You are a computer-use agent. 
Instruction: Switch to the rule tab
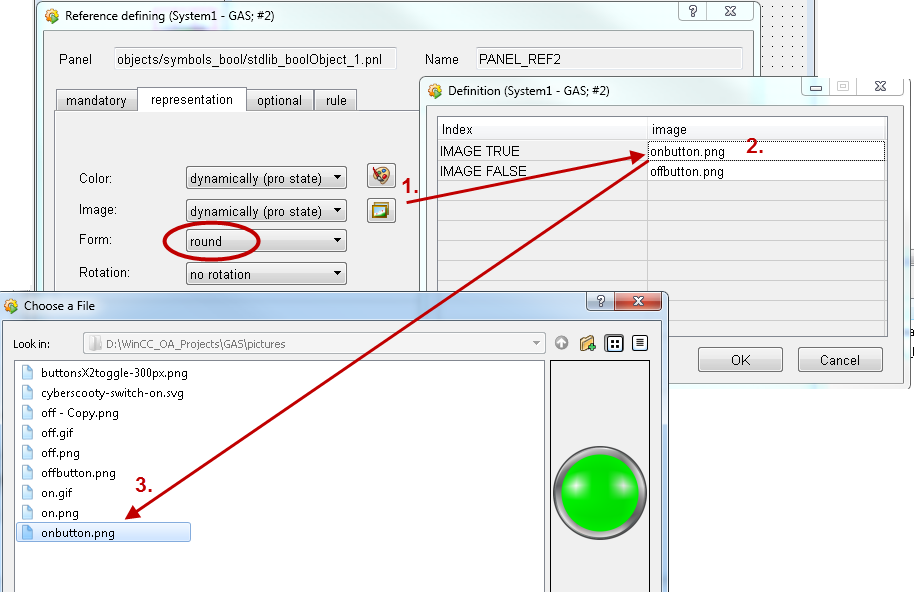click(336, 100)
